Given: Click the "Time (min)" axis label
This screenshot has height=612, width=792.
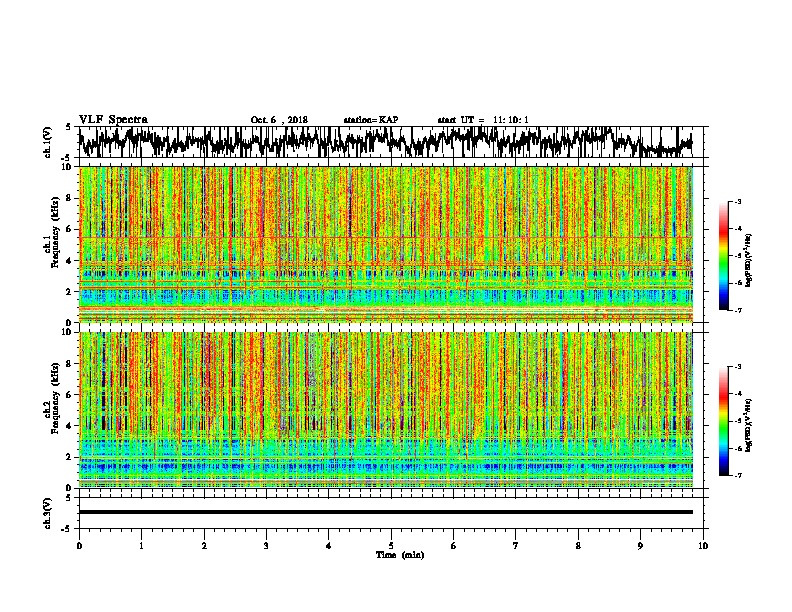Looking at the screenshot, I should pos(400,555).
